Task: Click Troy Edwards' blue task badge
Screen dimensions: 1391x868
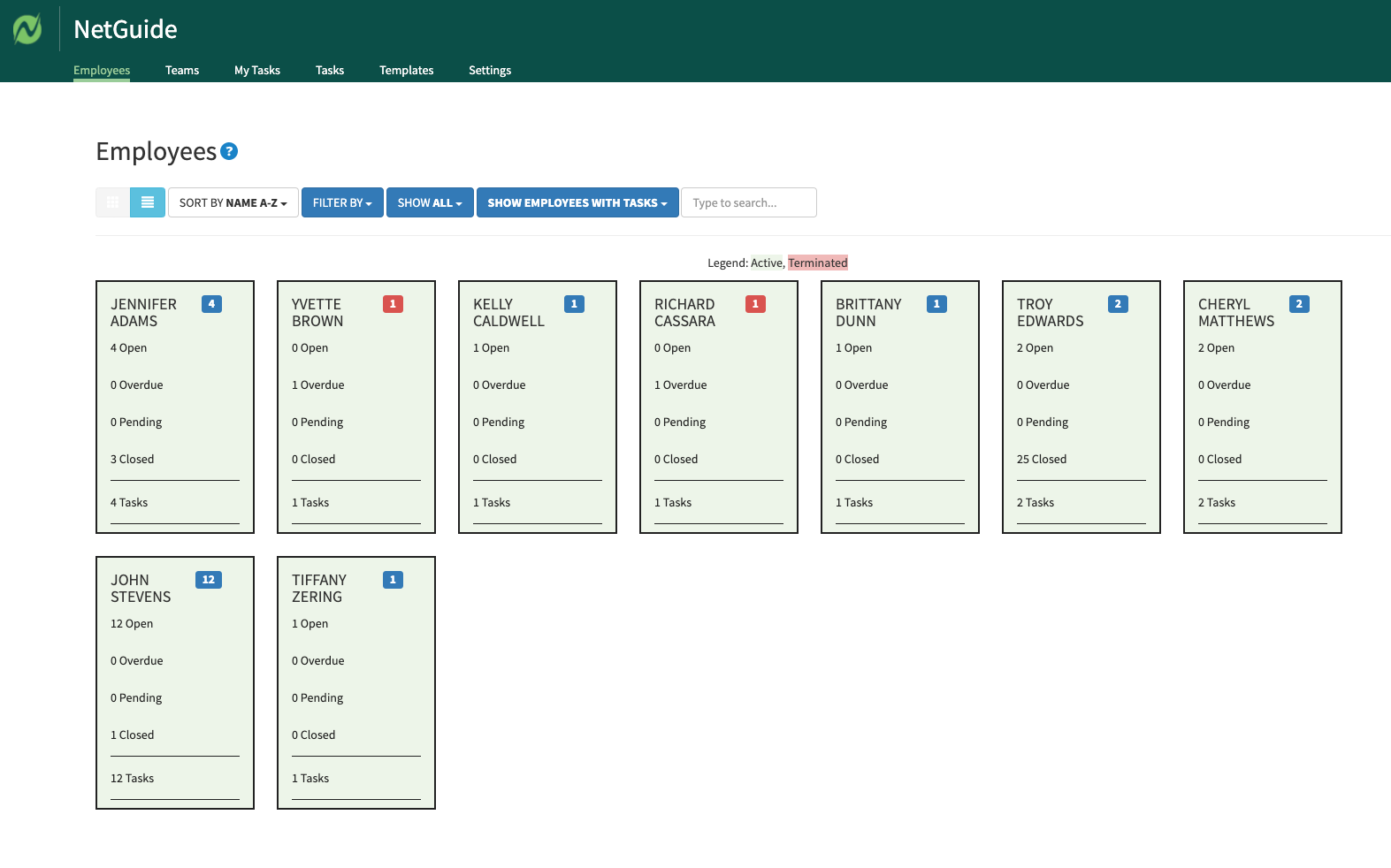Action: tap(1118, 304)
